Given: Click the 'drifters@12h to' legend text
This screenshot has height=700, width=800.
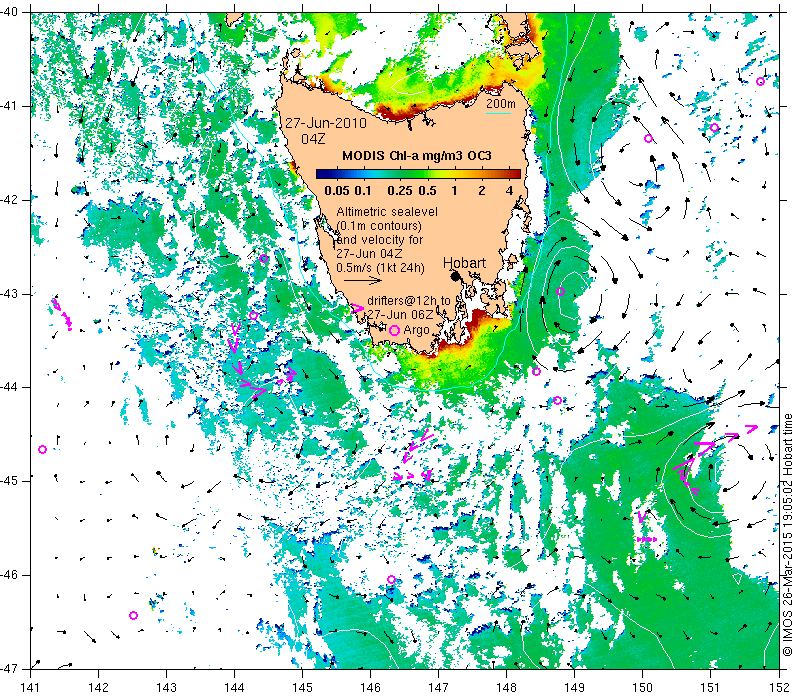Looking at the screenshot, I should coord(409,301).
